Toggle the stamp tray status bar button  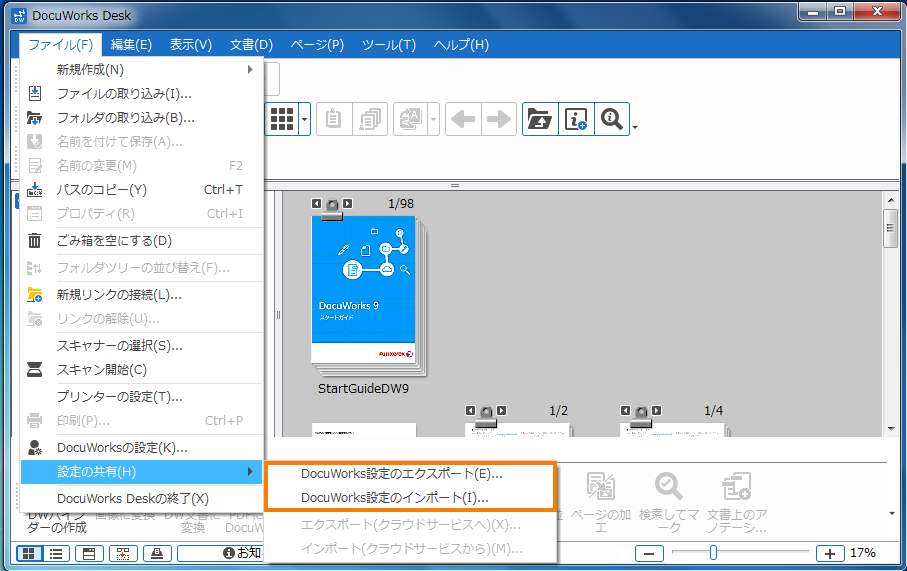tap(157, 554)
